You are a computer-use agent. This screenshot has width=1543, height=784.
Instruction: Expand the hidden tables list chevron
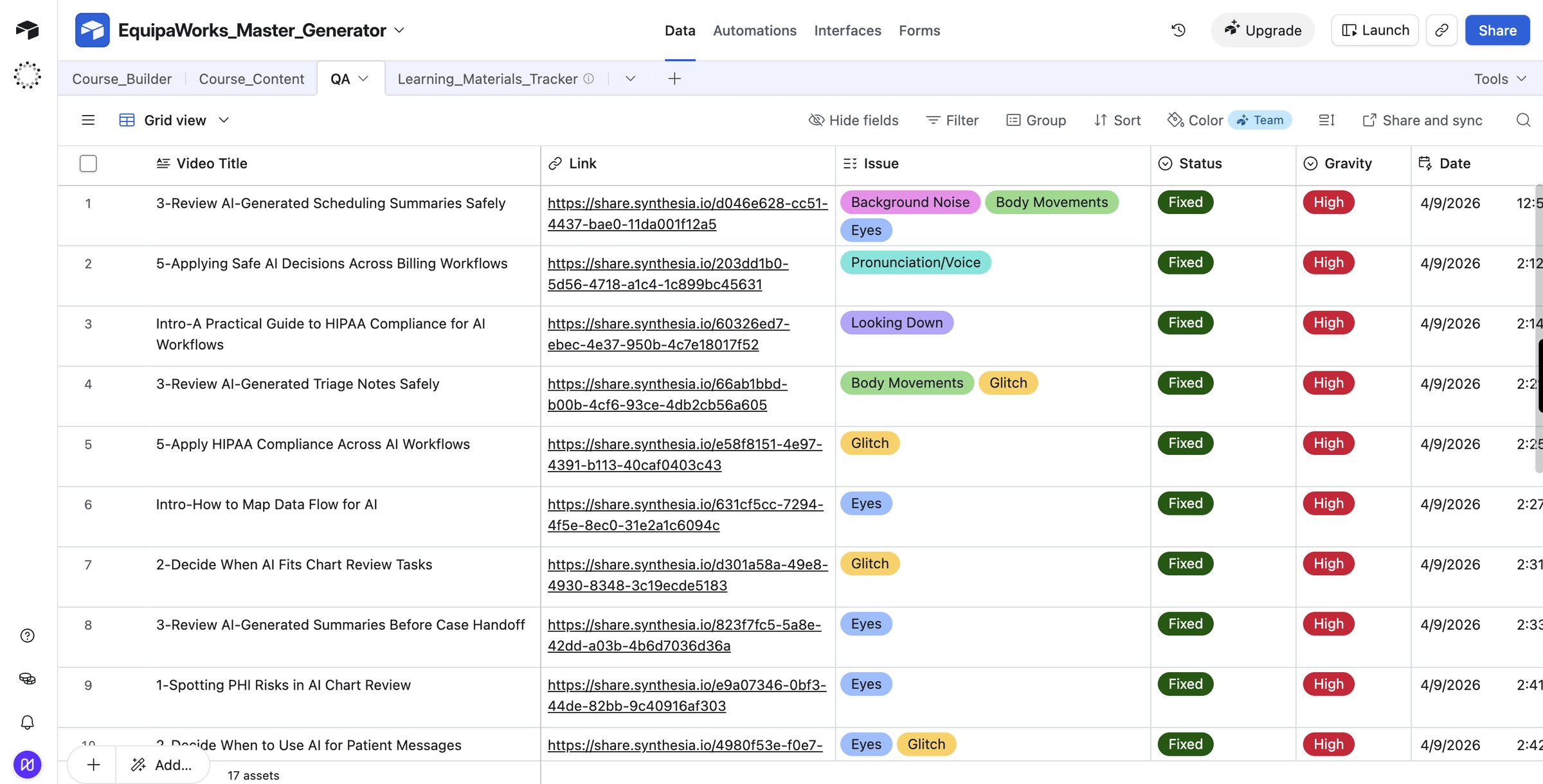point(630,78)
